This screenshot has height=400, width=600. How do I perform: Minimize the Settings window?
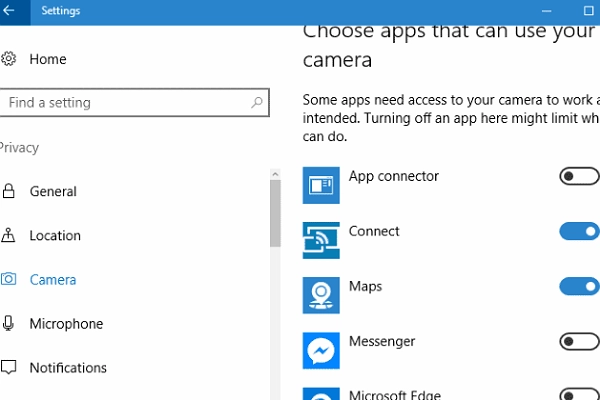[x=546, y=11]
